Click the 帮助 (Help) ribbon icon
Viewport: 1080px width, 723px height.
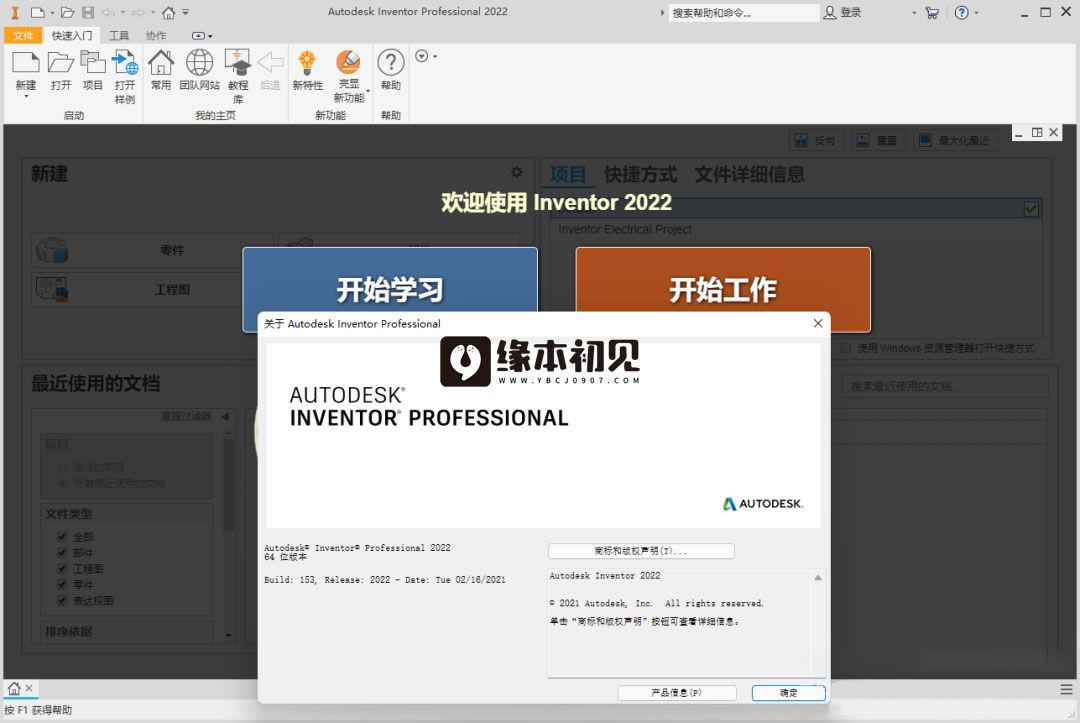click(x=391, y=63)
